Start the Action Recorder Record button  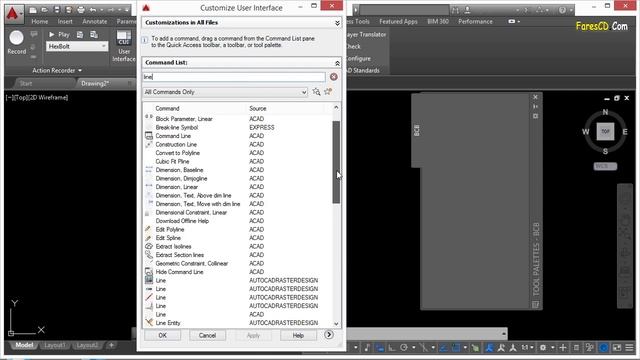(16, 42)
